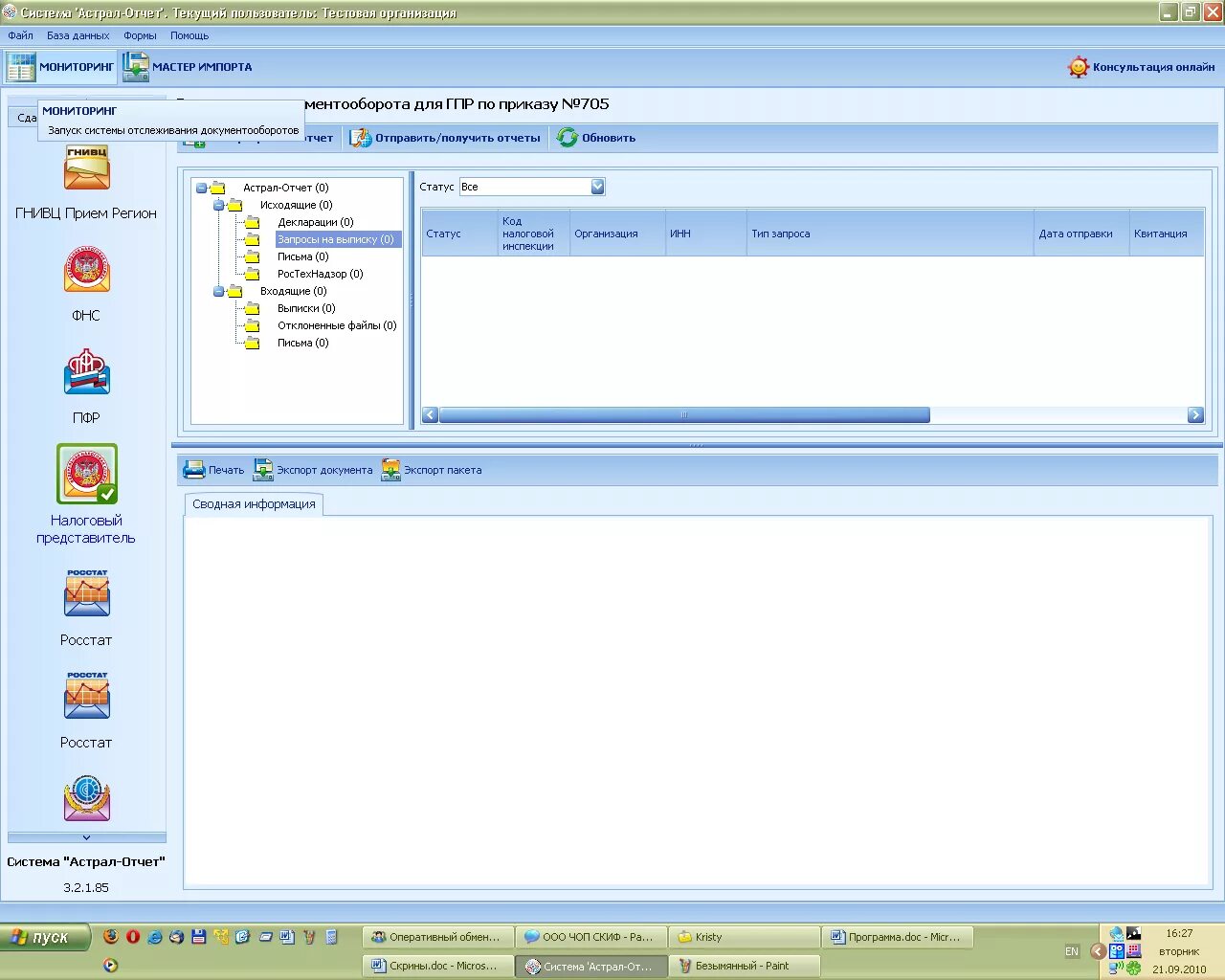Click the send/receive reports icon

(360, 138)
